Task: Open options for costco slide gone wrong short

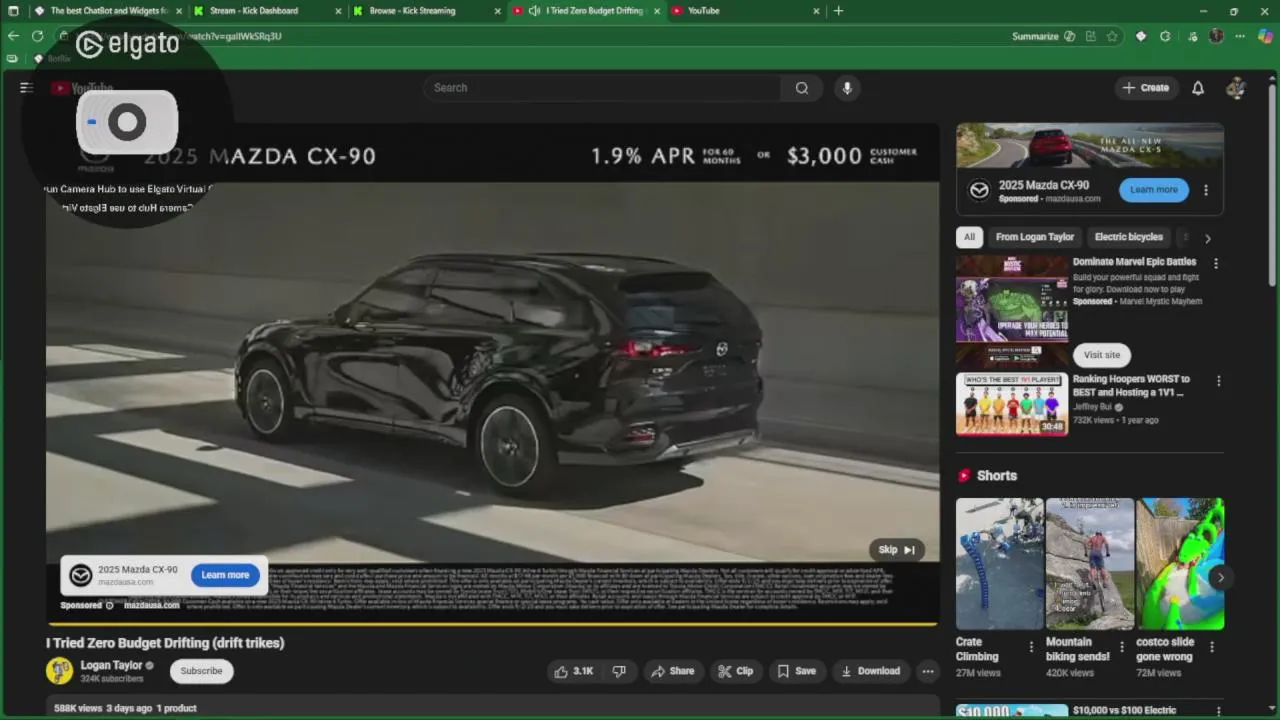Action: (x=1211, y=647)
